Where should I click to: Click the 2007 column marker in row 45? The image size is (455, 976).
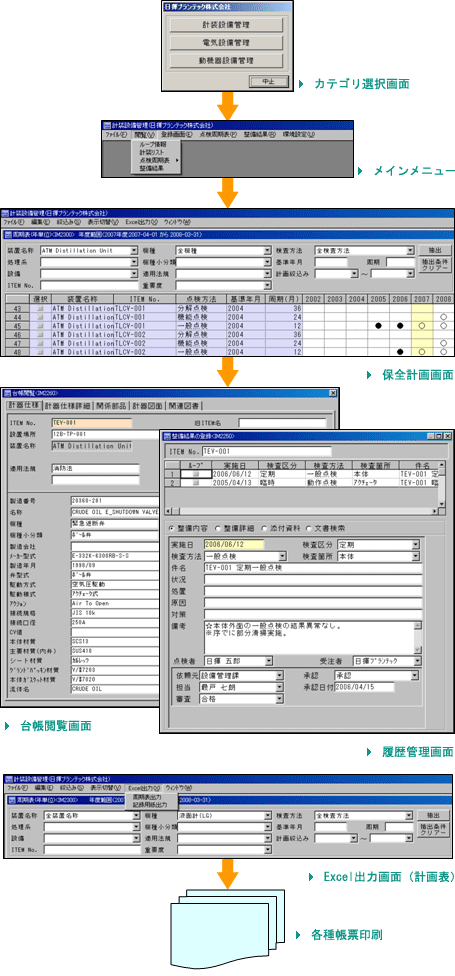pos(421,326)
